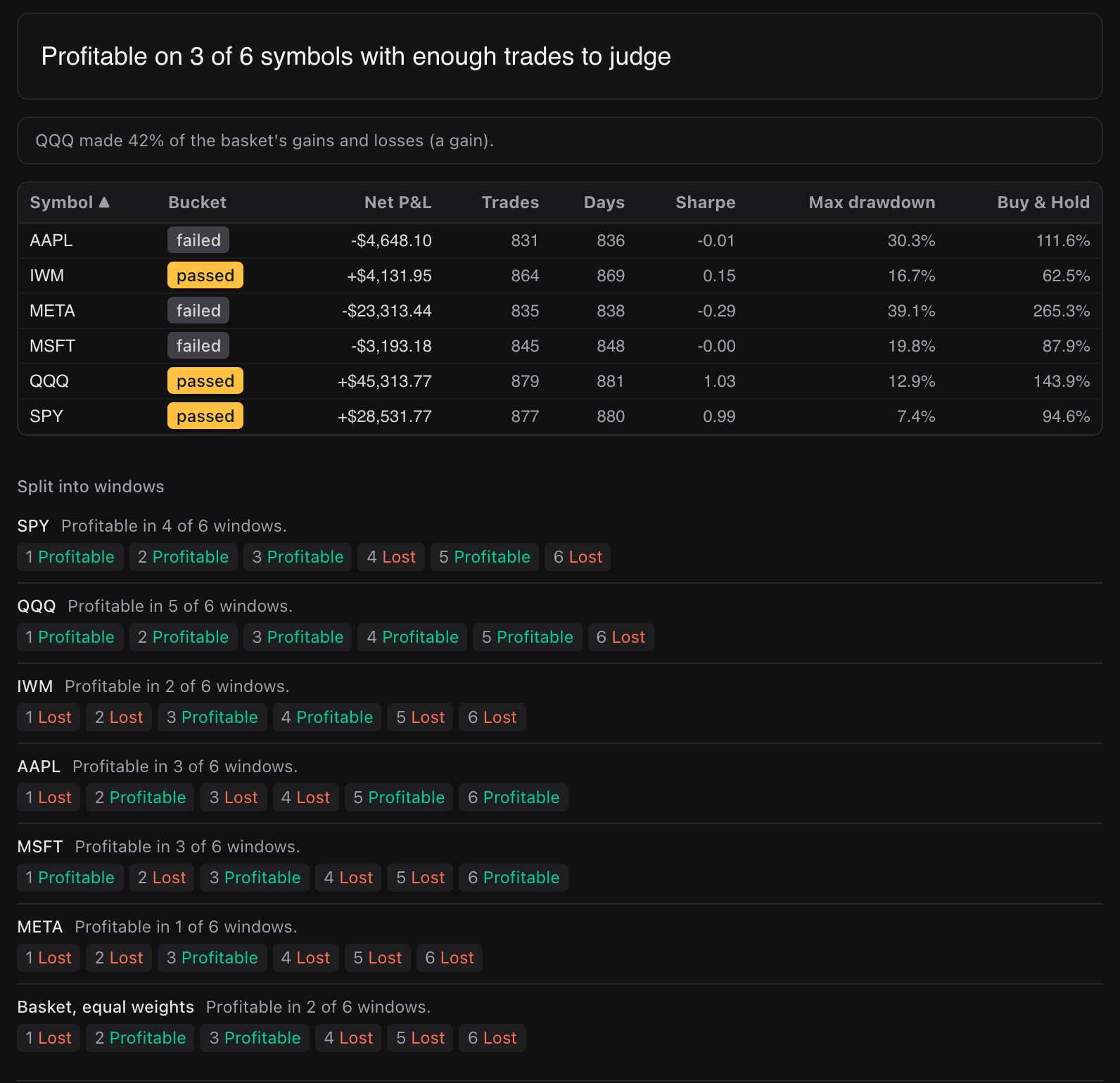Click the 7.4% max drawdown value
Screen dimensions: 1120x1083
(x=916, y=416)
